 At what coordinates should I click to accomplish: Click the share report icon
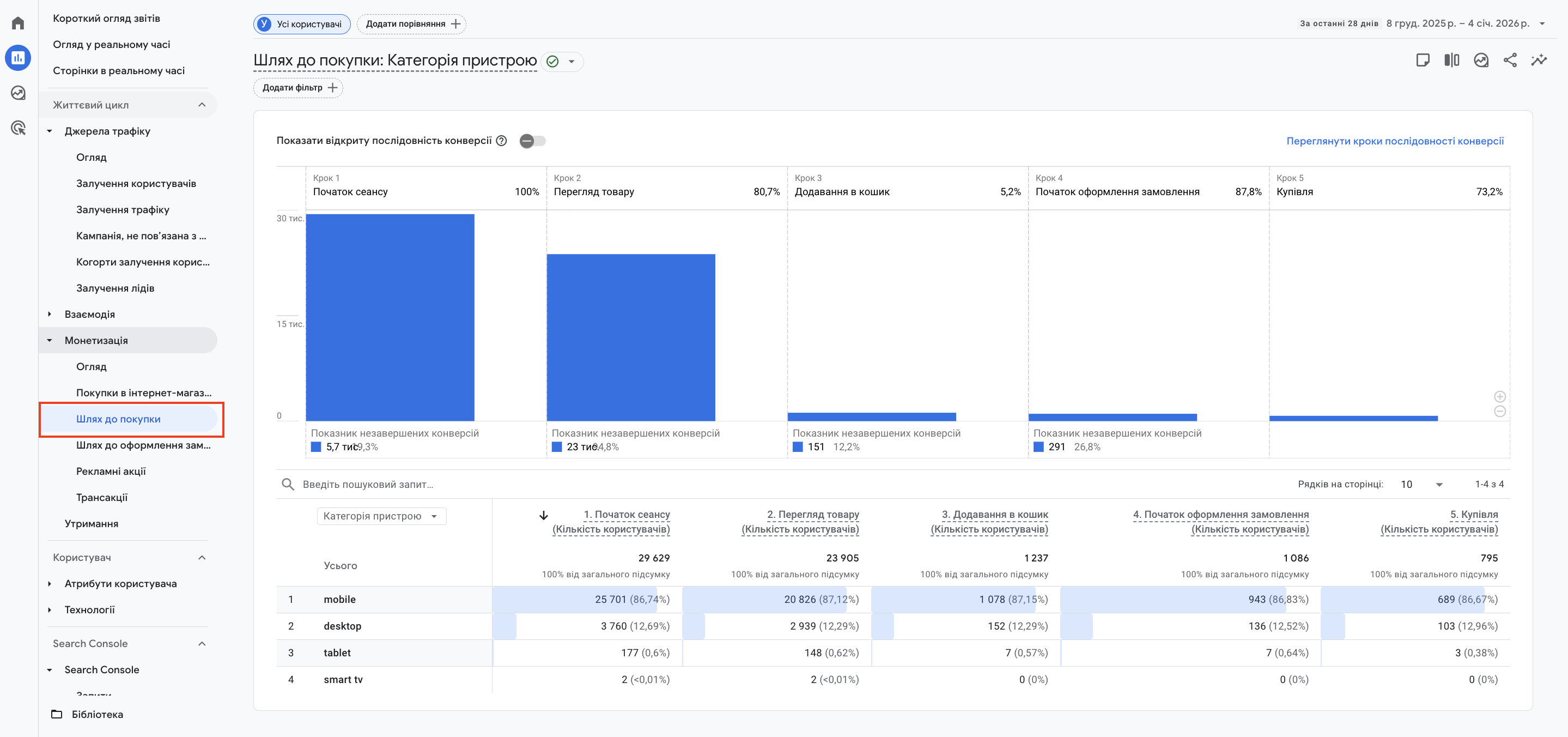click(x=1510, y=60)
